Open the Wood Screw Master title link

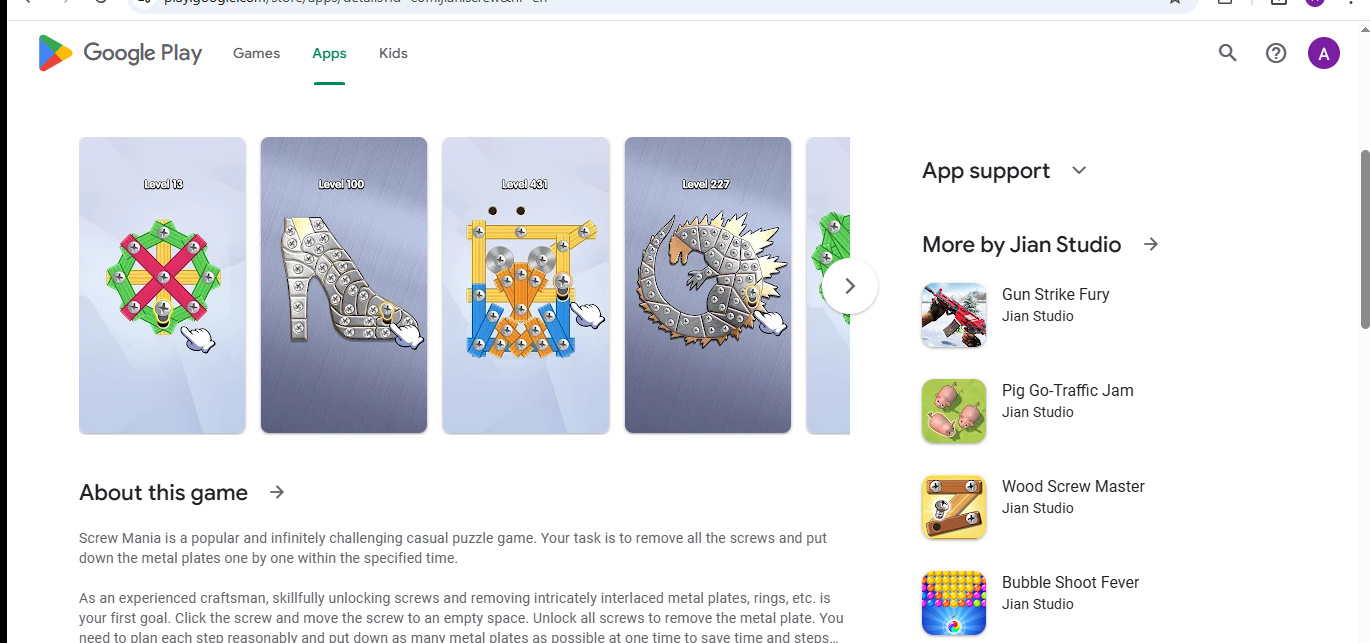pos(1073,486)
